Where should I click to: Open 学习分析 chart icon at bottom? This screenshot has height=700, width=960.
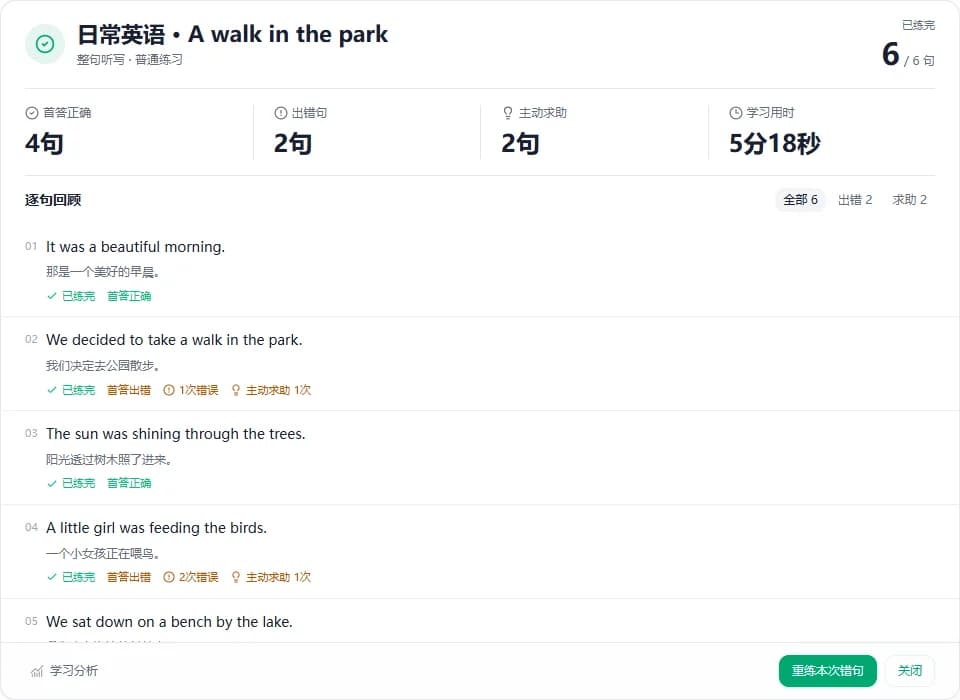pos(37,671)
